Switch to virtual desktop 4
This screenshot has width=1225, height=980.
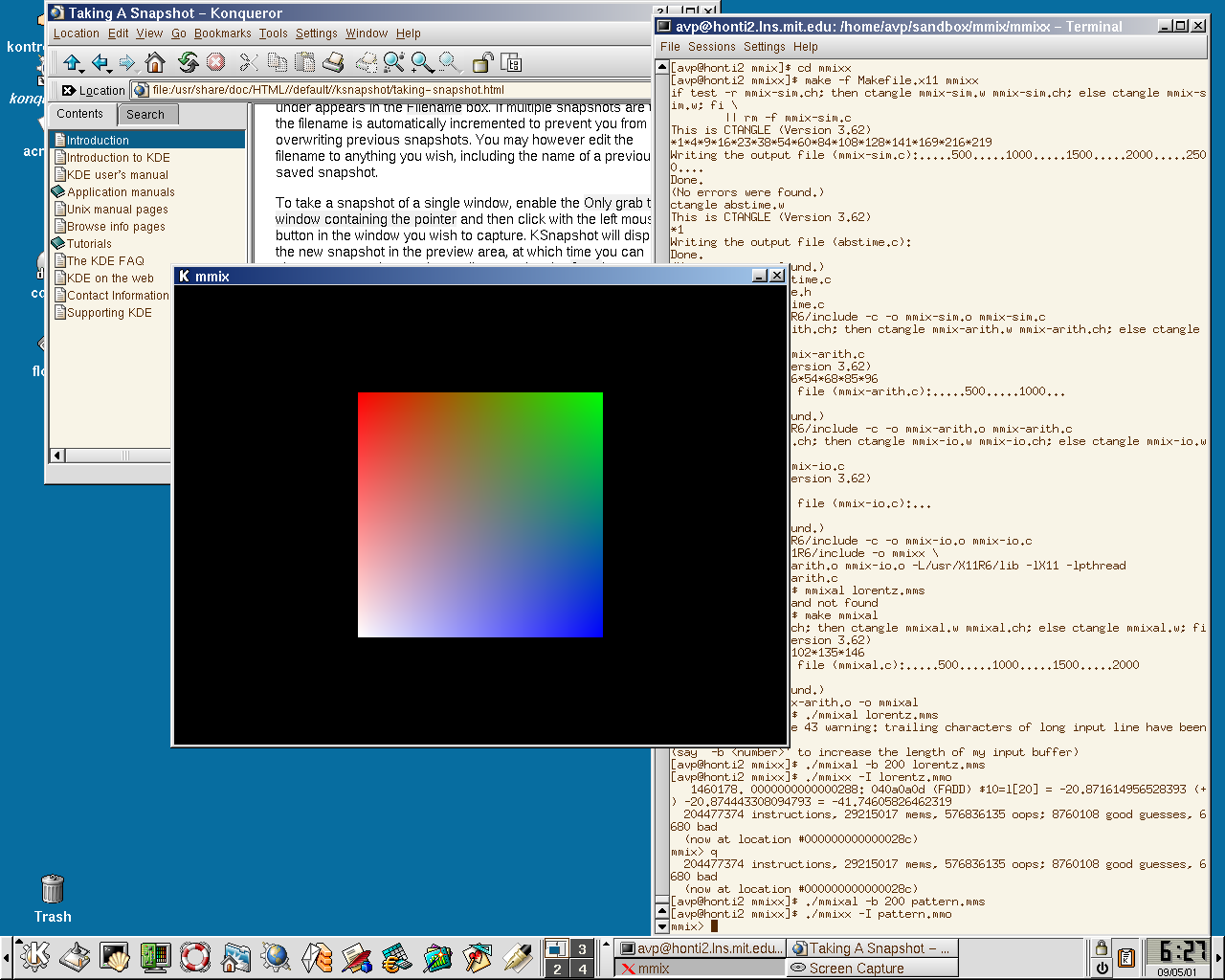582,969
